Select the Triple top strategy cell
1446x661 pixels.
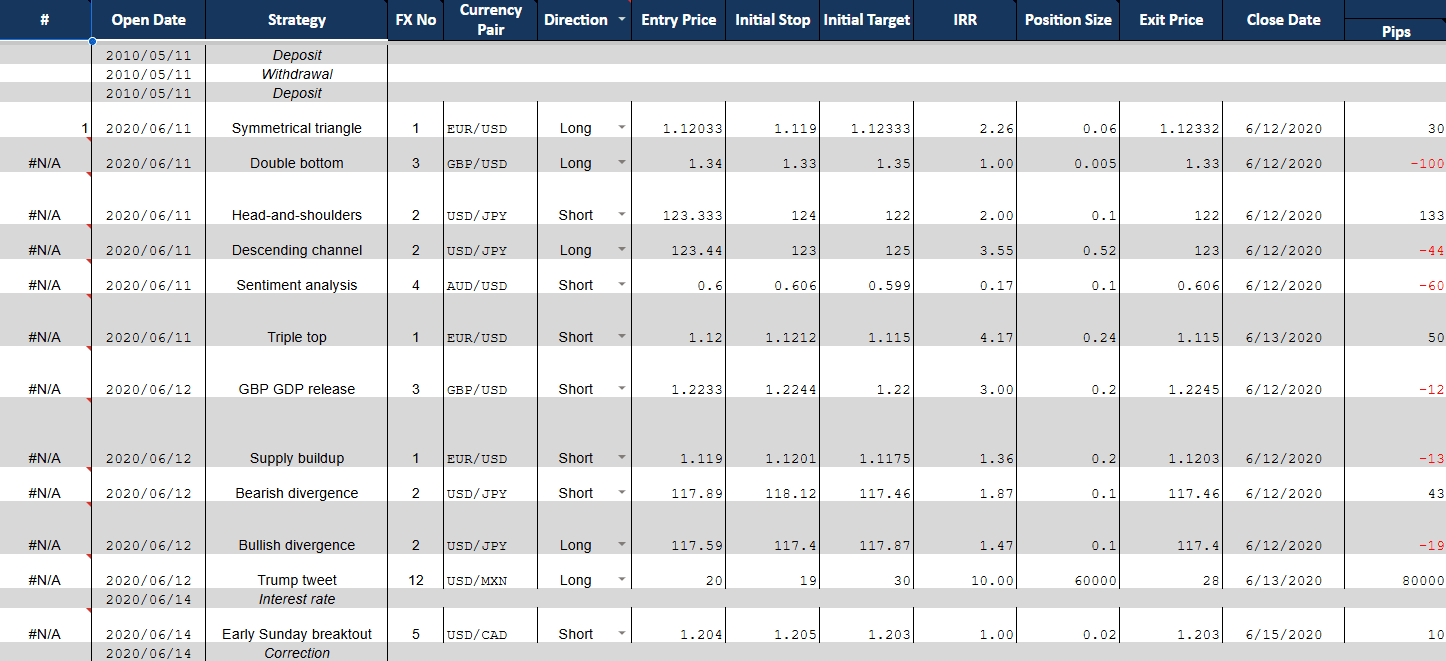[x=297, y=320]
